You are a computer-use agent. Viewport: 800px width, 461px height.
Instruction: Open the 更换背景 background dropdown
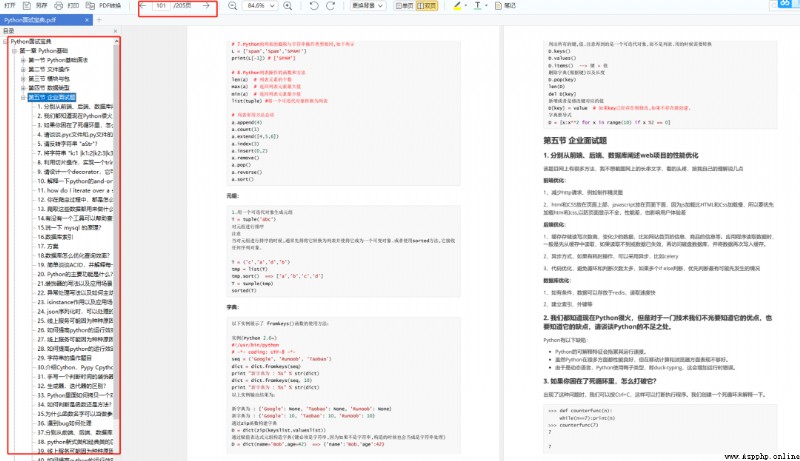click(367, 6)
